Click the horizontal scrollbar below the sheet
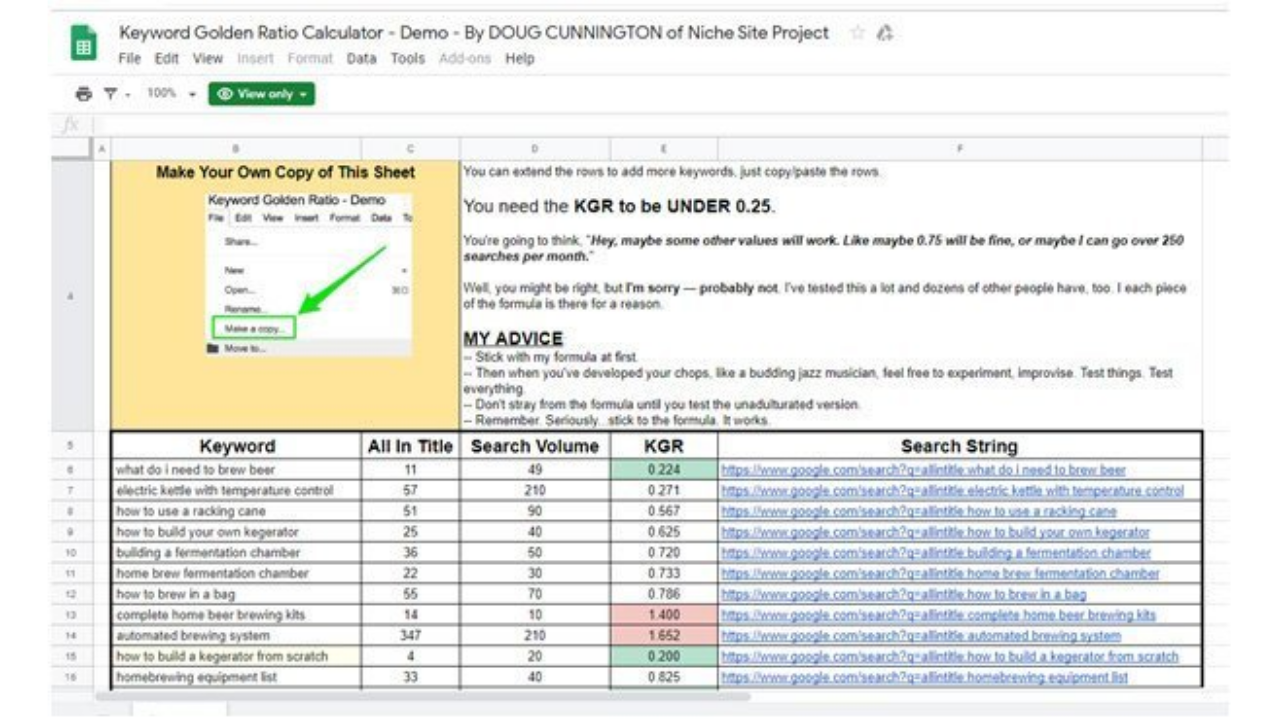 click(420, 695)
